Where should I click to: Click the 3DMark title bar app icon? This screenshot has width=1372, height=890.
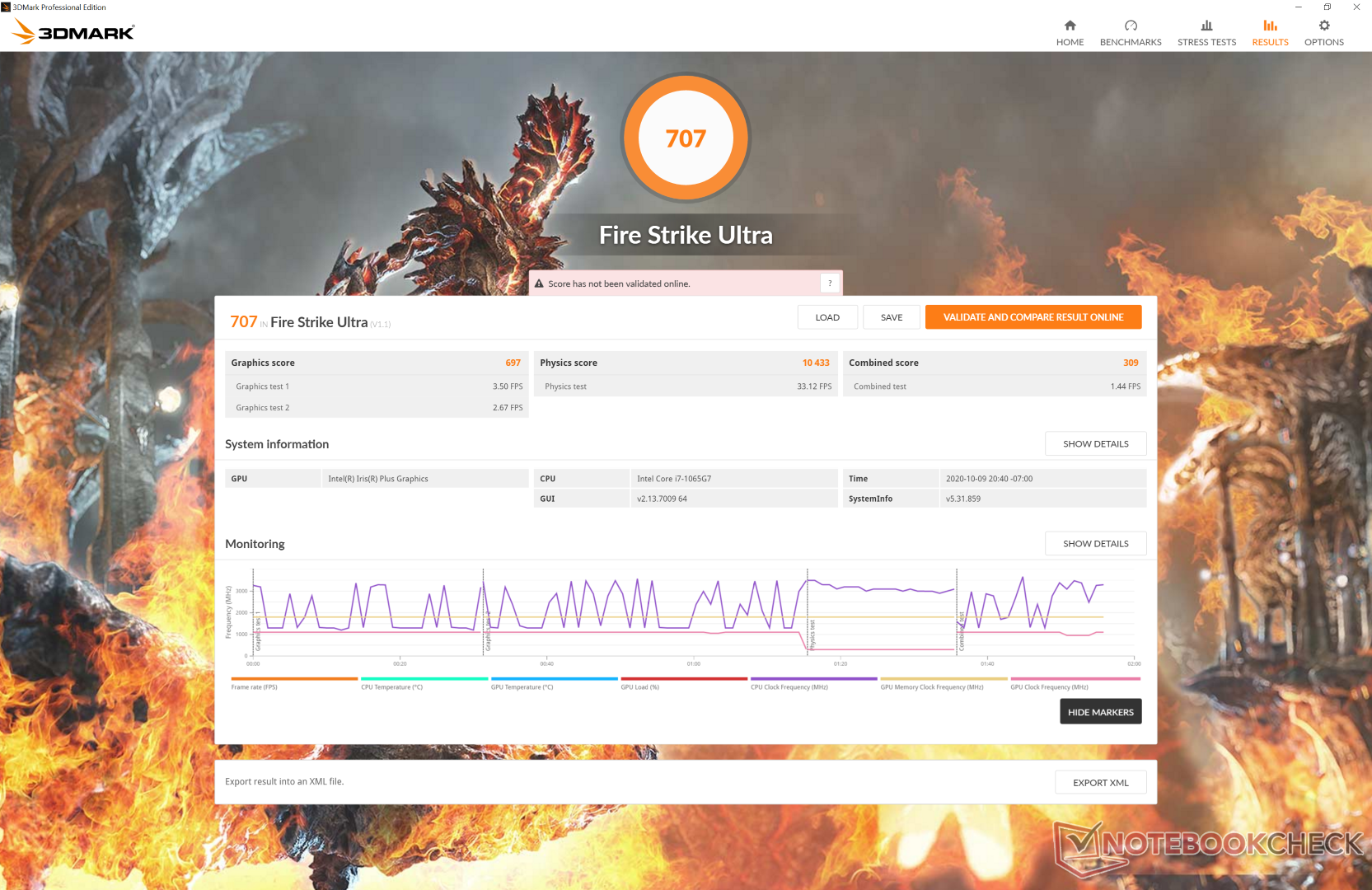(x=6, y=7)
